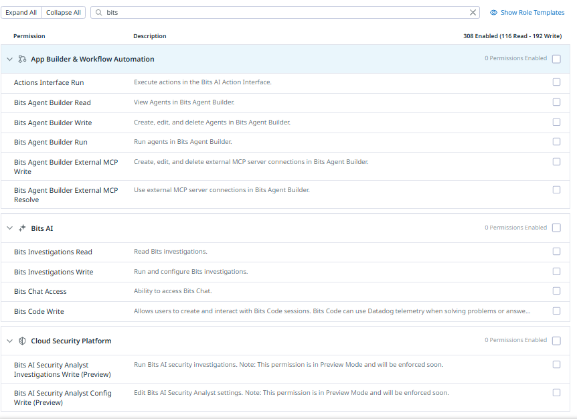Click the Description column header
This screenshot has height=419, width=577.
[x=150, y=36]
